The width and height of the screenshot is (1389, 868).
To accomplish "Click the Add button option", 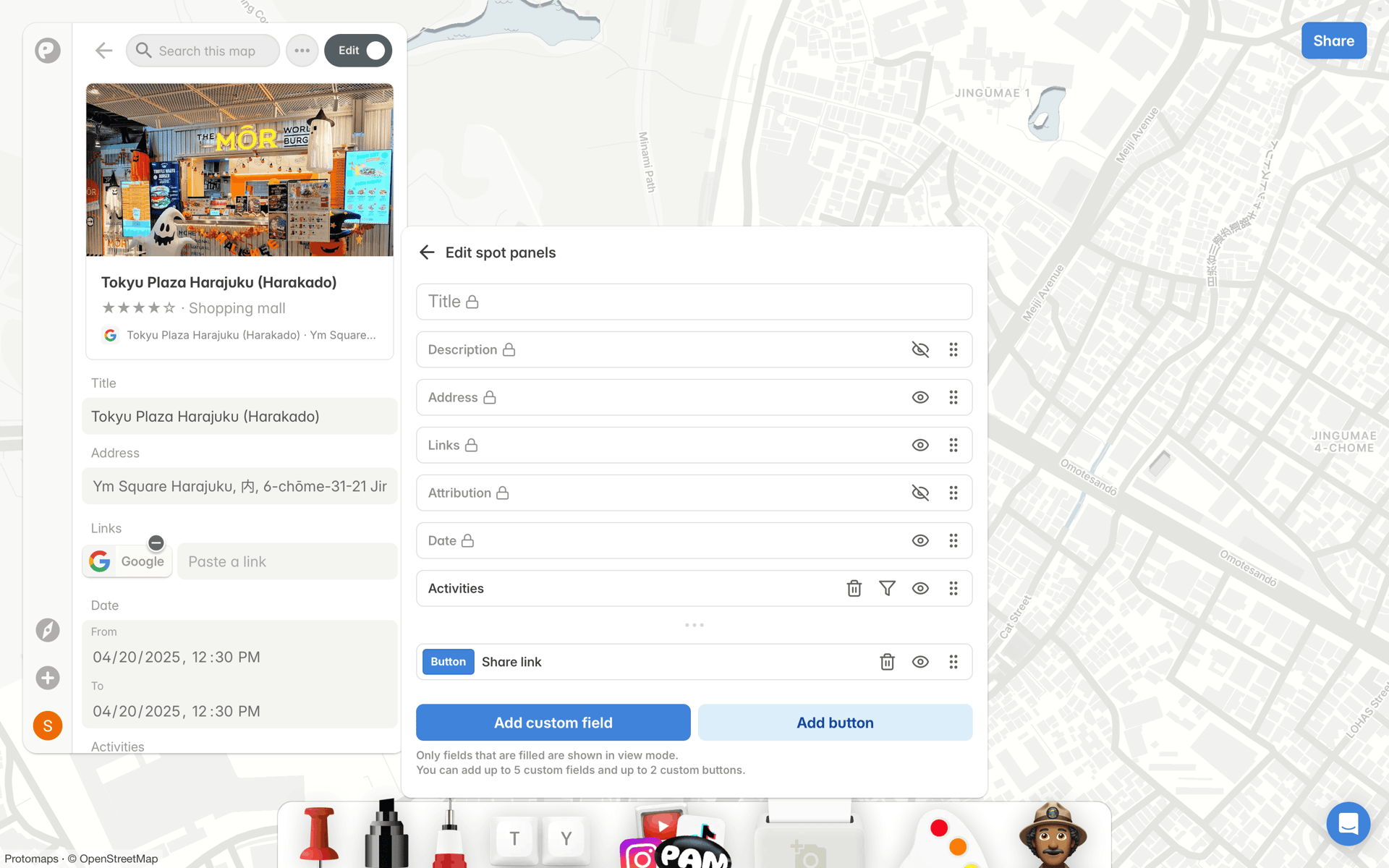I will 836,723.
